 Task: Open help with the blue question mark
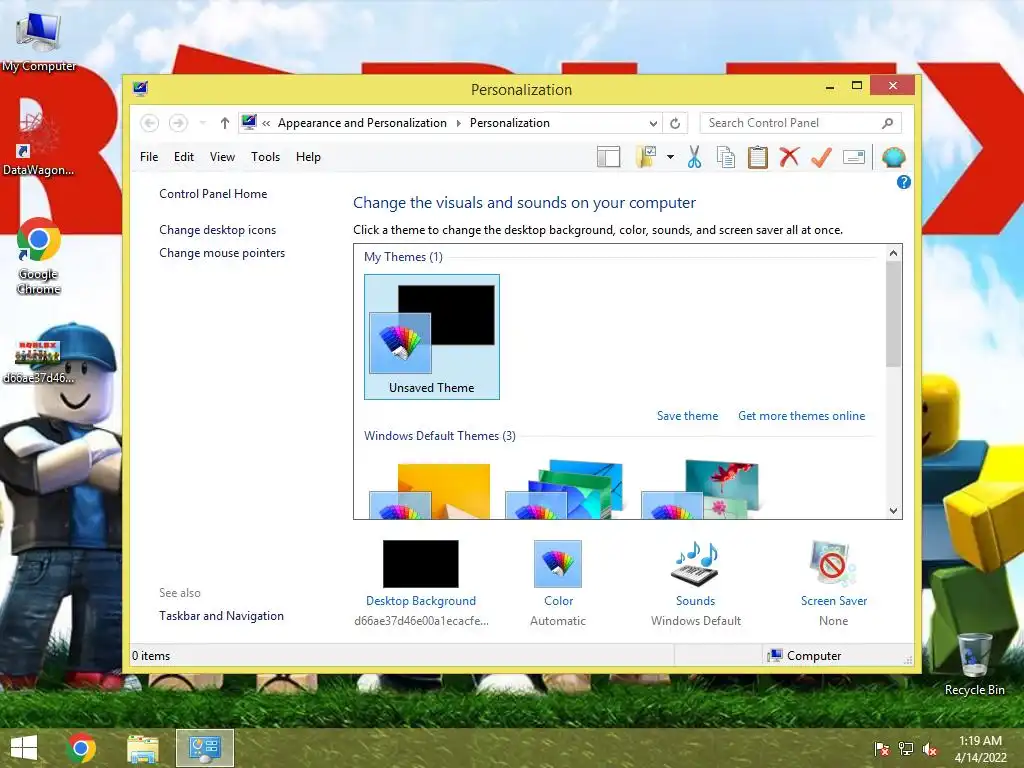[x=904, y=182]
